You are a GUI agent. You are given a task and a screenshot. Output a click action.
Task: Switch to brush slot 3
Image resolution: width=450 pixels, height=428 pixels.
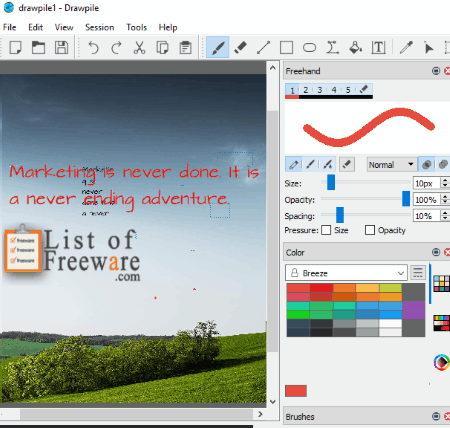tap(320, 90)
